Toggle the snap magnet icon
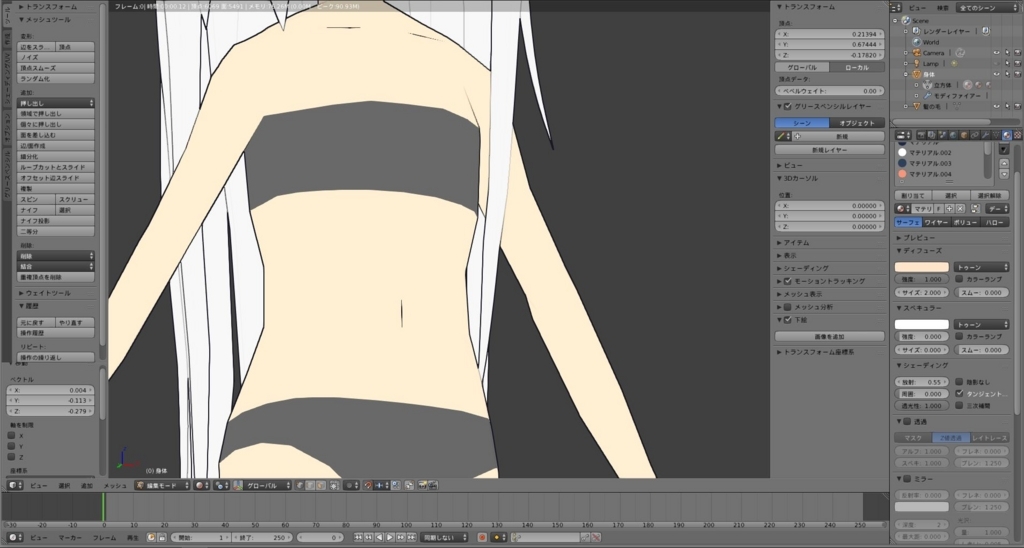 pyautogui.click(x=368, y=485)
